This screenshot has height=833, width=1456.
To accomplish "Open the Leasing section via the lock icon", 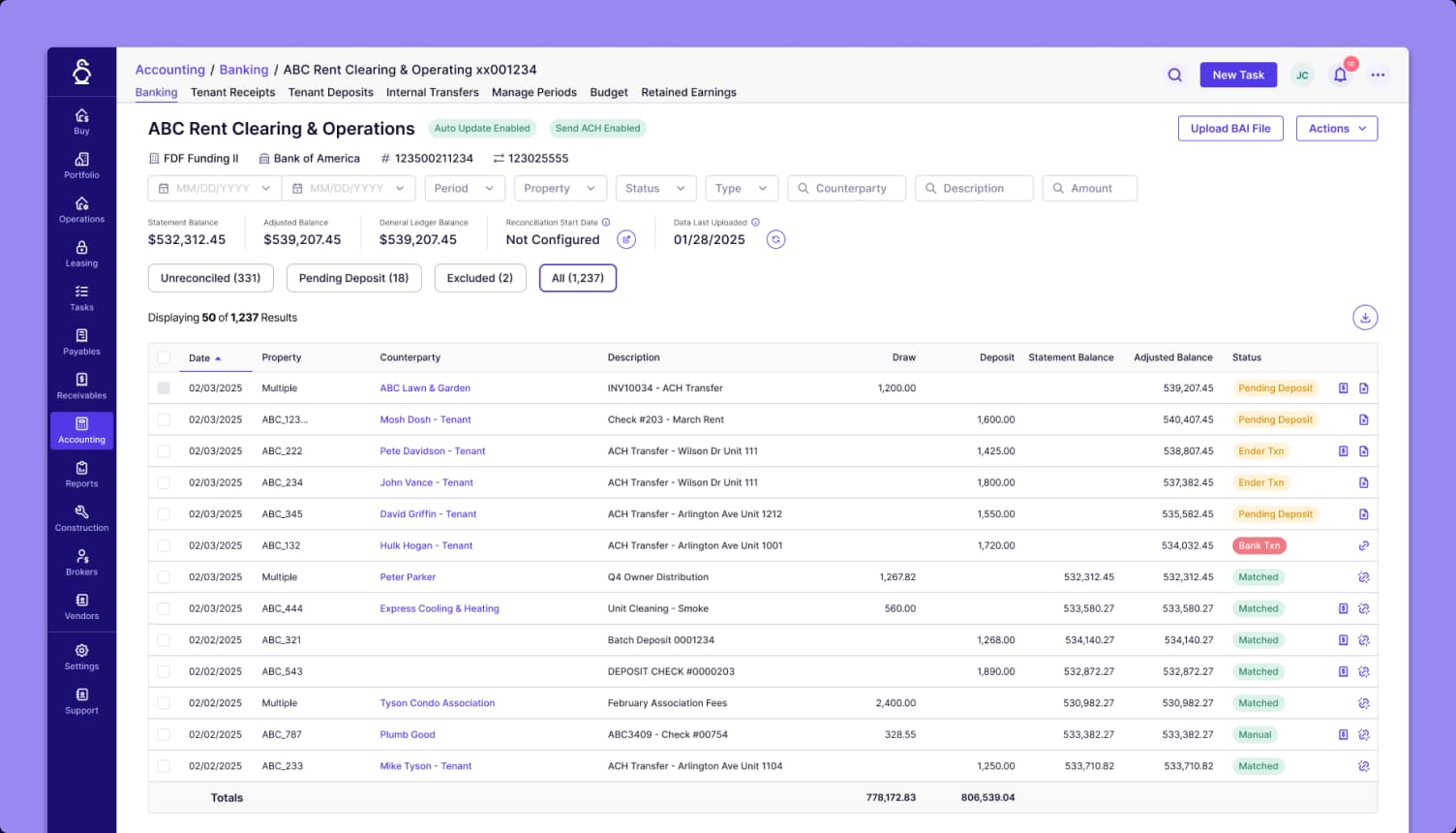I will [x=81, y=254].
